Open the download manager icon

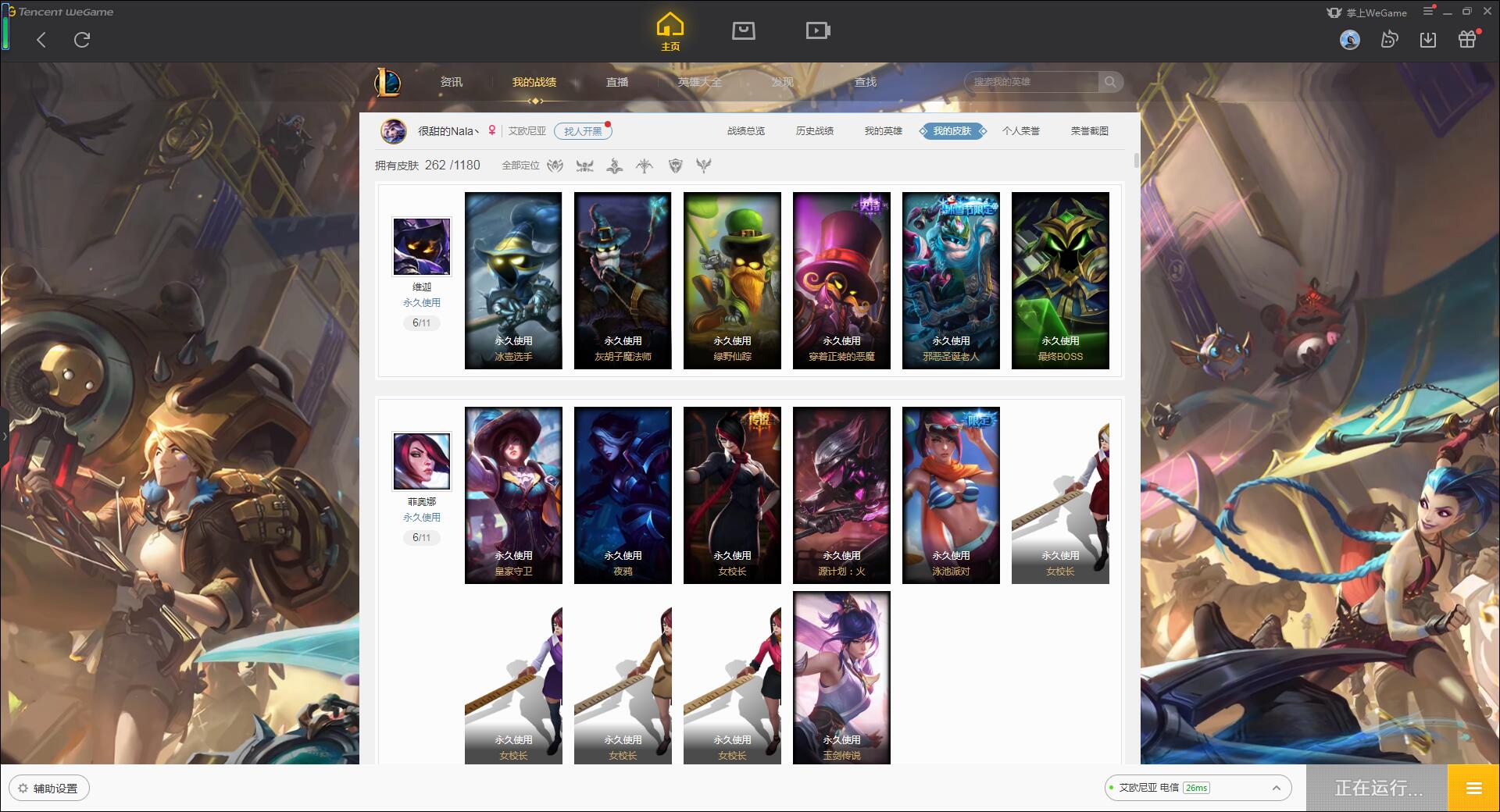(x=1428, y=40)
